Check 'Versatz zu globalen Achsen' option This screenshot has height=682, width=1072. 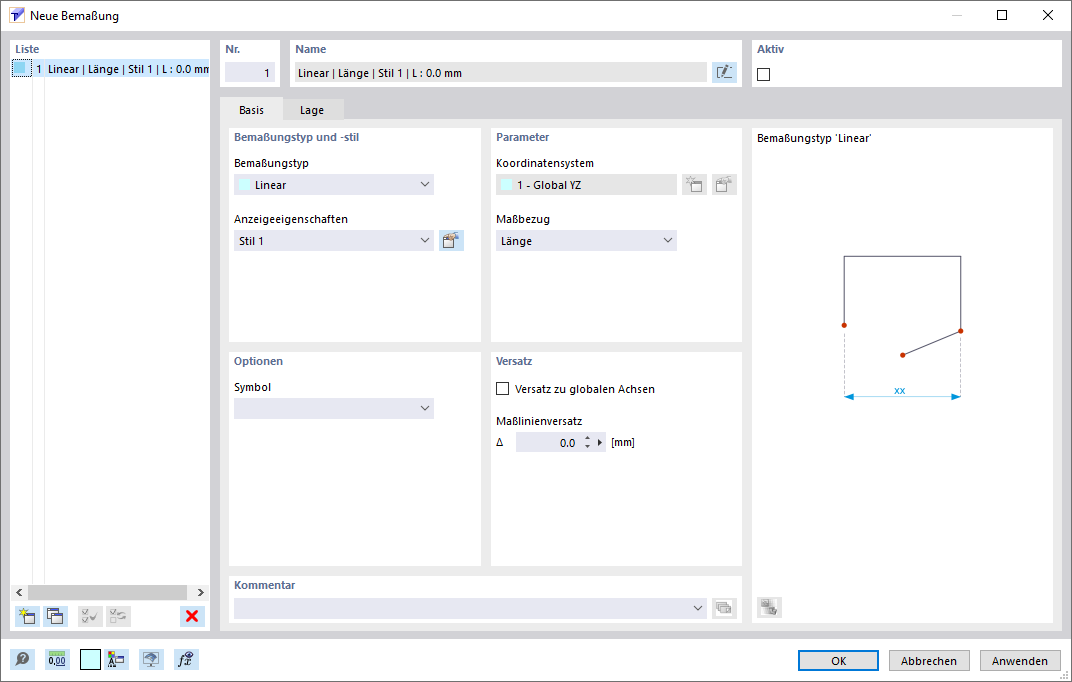pyautogui.click(x=503, y=389)
